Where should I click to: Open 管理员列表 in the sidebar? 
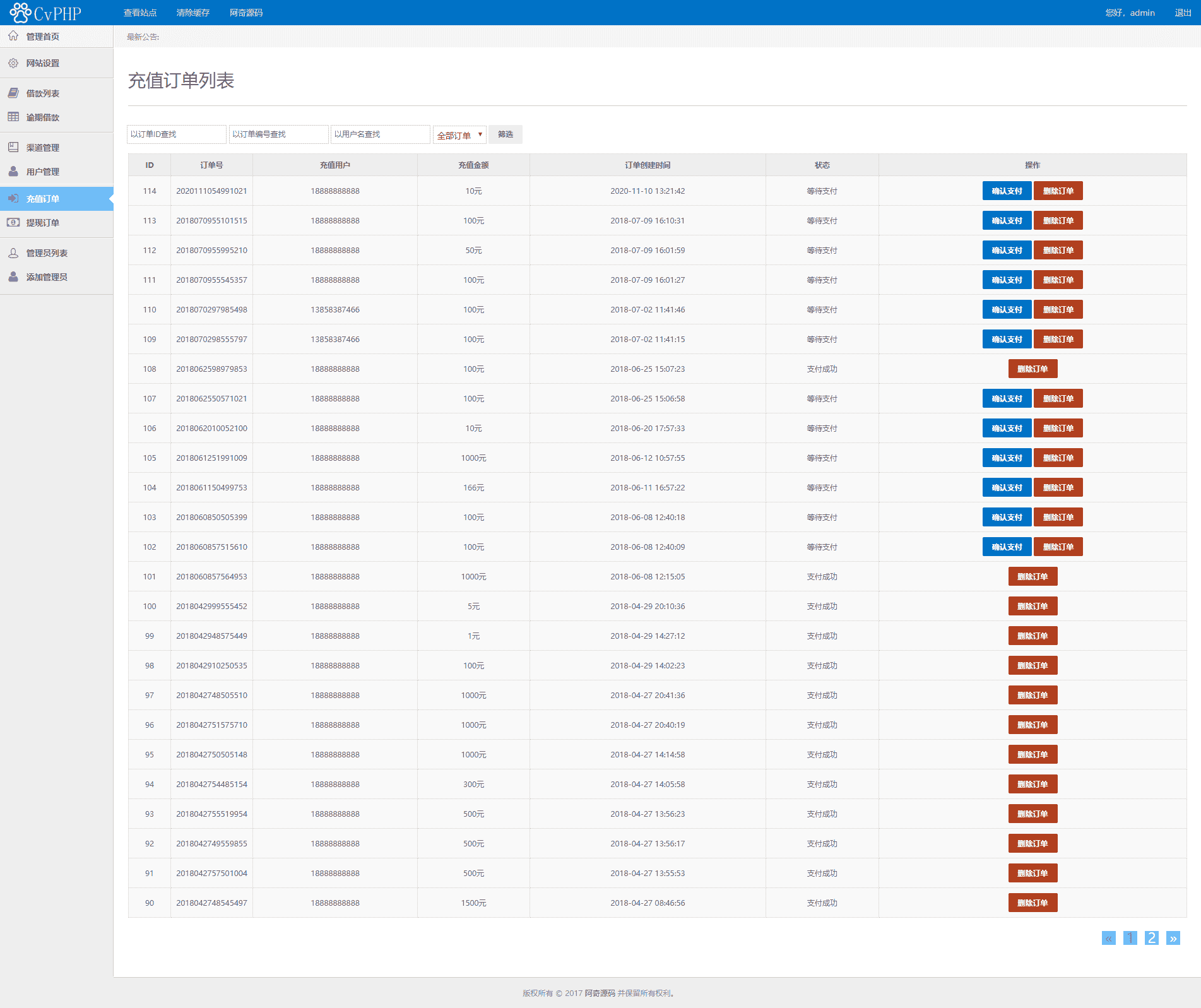tap(47, 253)
